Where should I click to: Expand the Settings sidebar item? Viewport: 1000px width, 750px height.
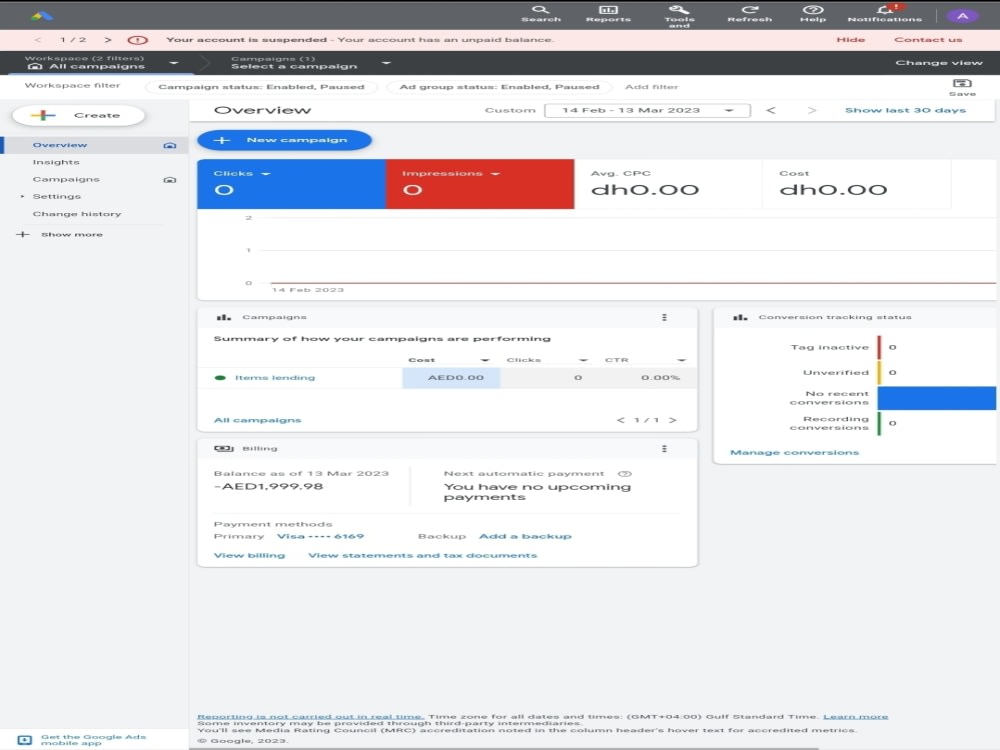coord(22,196)
